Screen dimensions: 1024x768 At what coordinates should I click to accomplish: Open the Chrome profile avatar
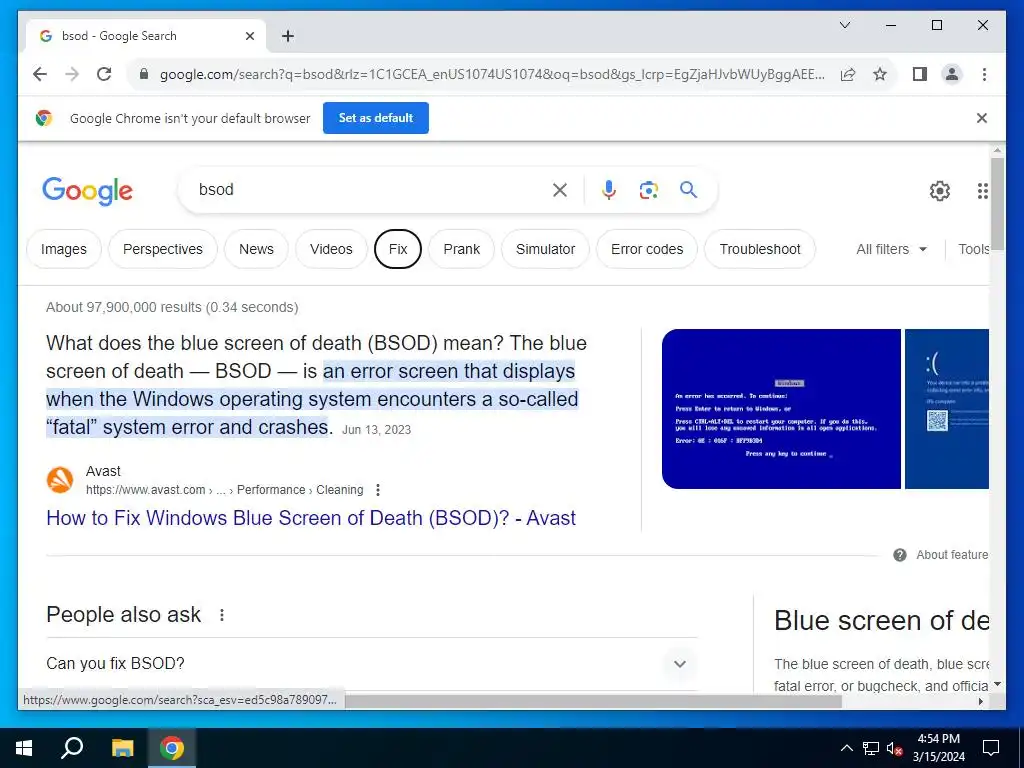pos(952,74)
